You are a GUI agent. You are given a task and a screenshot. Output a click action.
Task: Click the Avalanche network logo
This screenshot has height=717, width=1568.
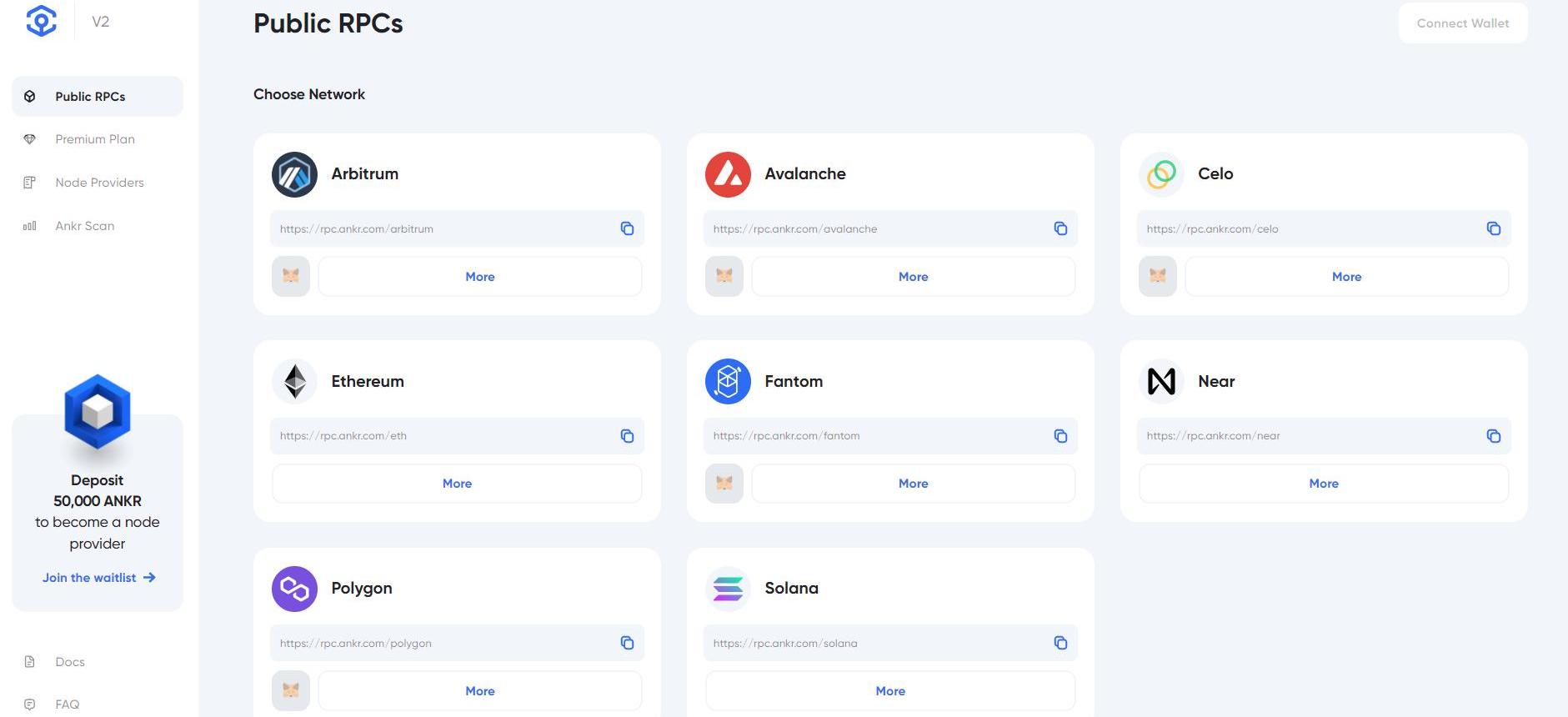click(728, 174)
